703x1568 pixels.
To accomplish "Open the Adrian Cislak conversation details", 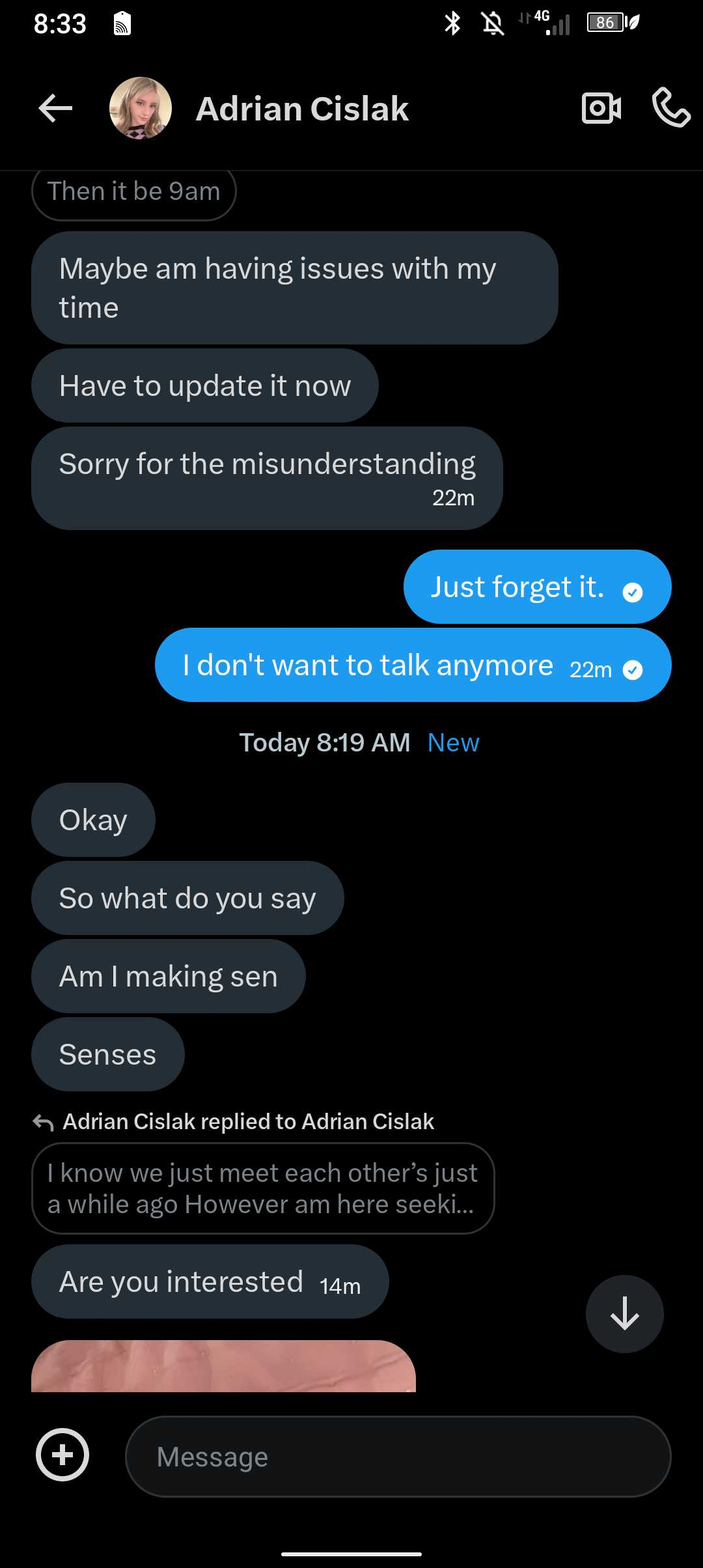I will tap(302, 109).
